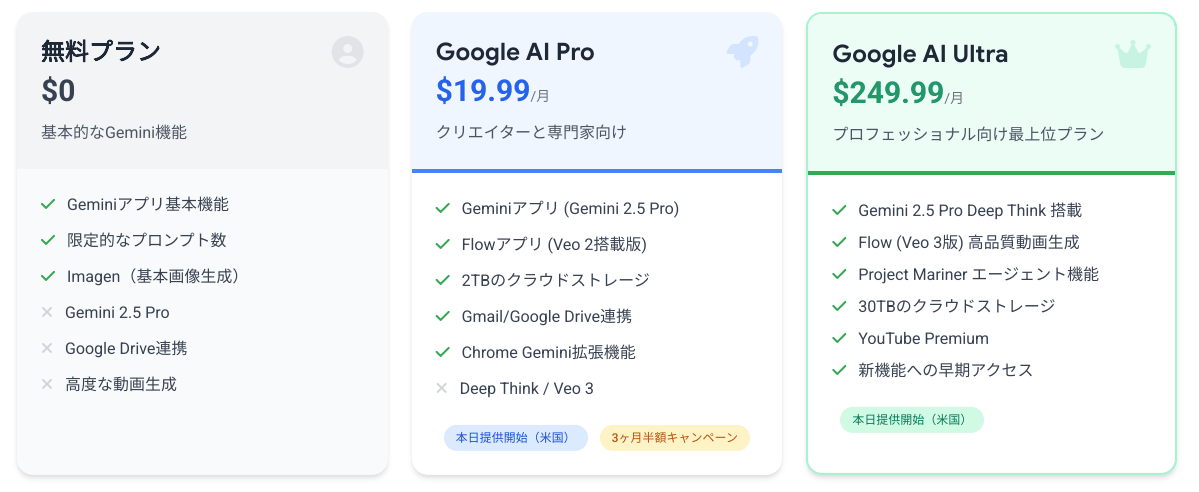
Task: Select the 無料プラン heading
Action: pos(101,51)
